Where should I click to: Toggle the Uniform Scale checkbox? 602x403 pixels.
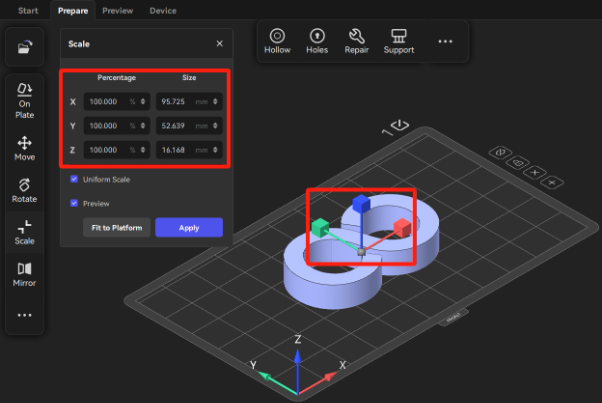coord(74,180)
